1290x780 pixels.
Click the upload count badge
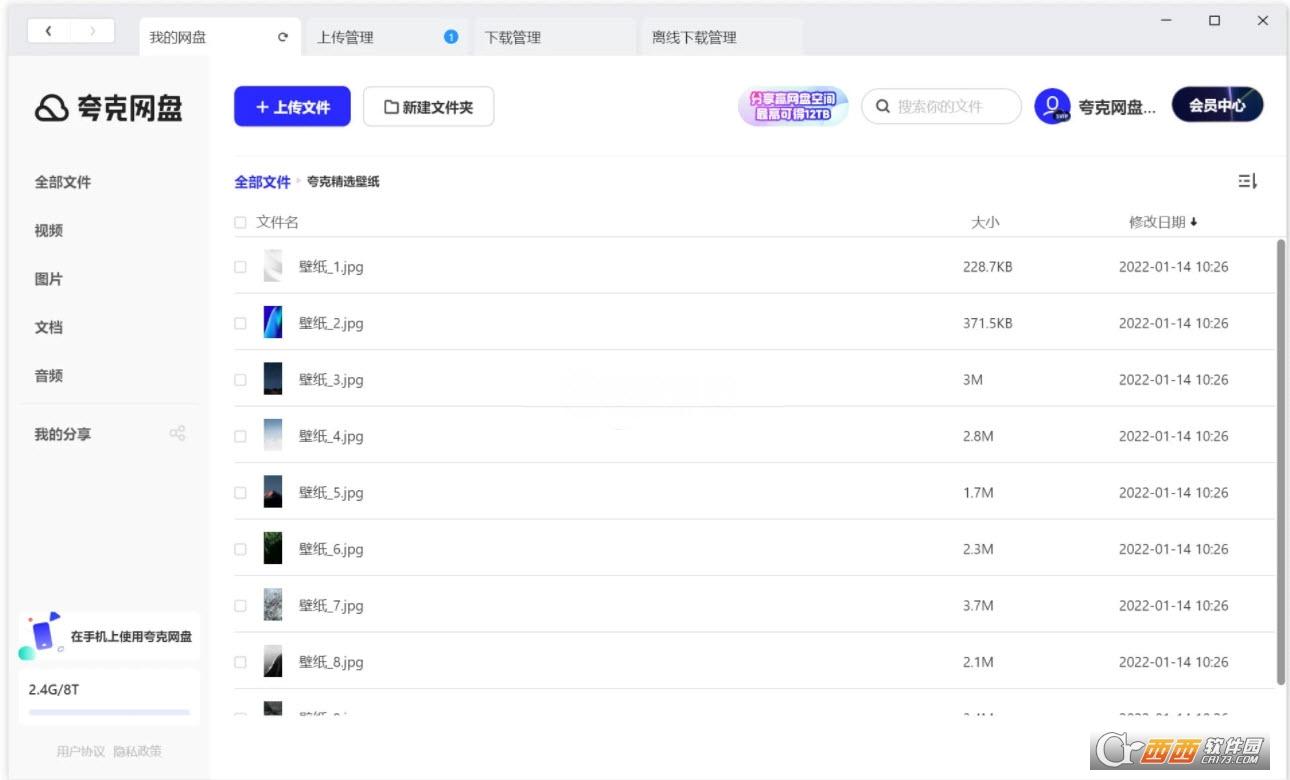[450, 37]
